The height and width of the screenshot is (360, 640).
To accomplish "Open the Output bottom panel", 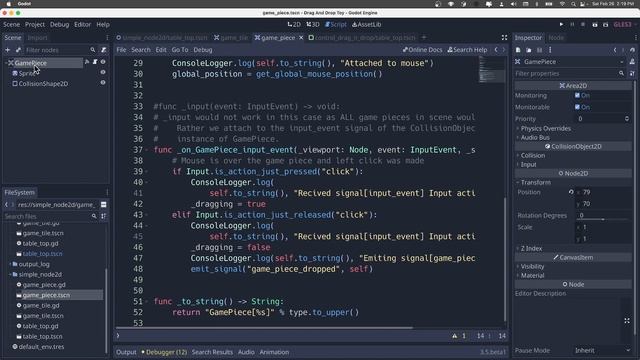I will tap(126, 352).
